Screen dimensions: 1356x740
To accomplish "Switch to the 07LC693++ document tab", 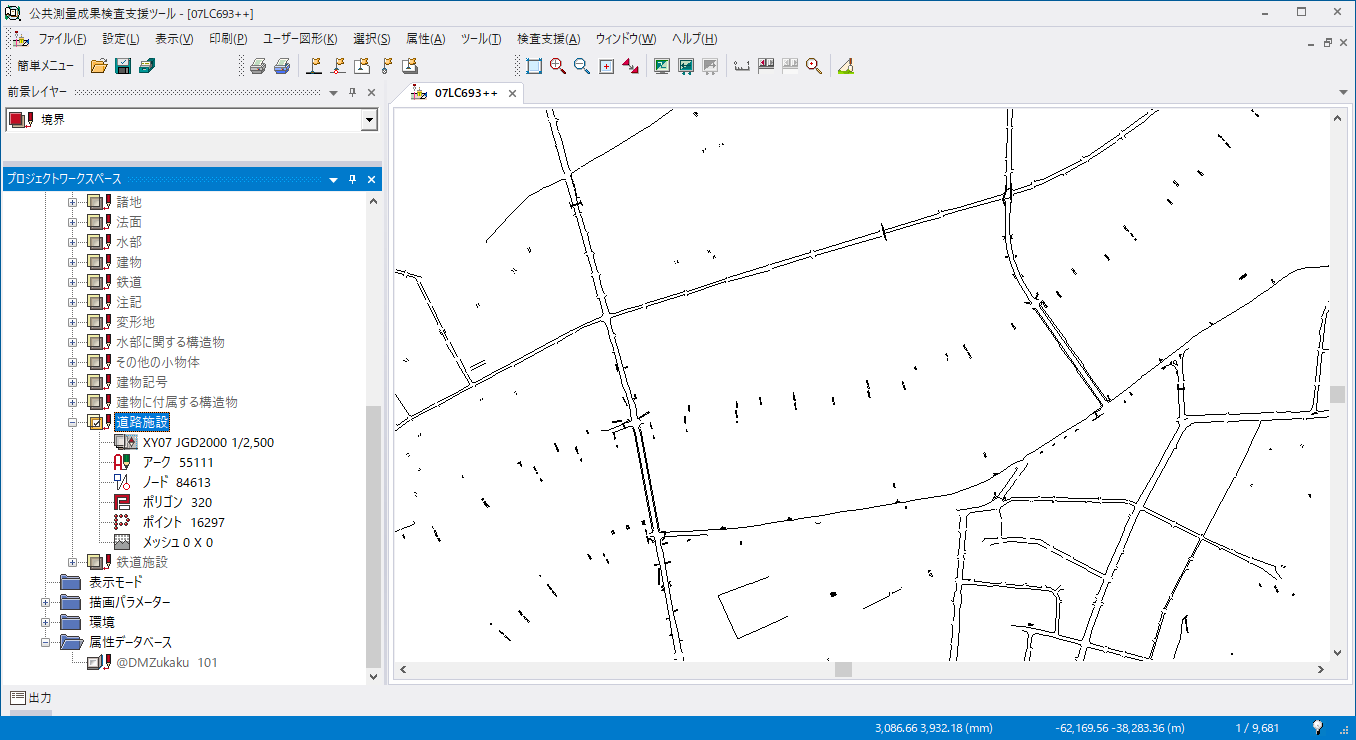I will 465,93.
